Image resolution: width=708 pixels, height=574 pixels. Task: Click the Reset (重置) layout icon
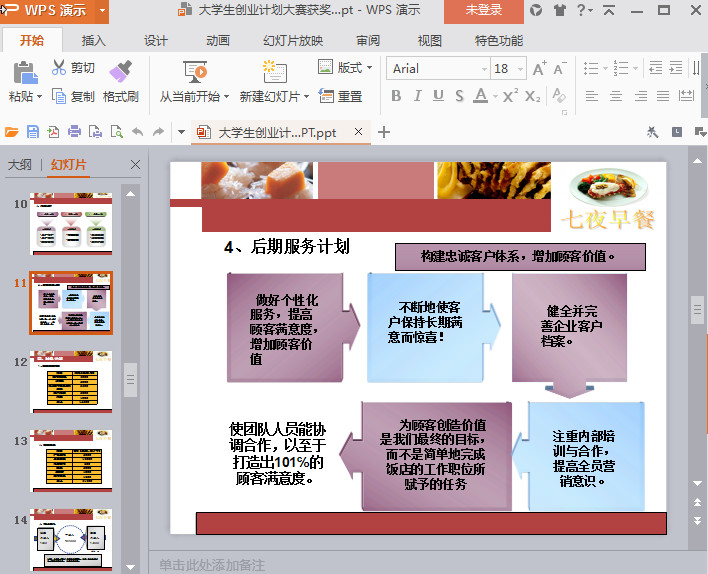pos(326,96)
